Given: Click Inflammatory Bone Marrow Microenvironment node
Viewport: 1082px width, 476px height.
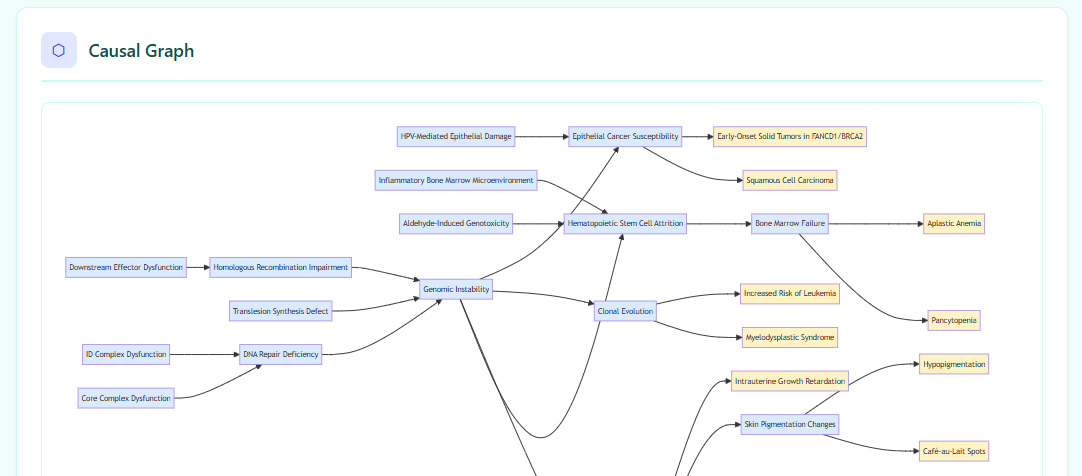Looking at the screenshot, I should (x=456, y=181).
